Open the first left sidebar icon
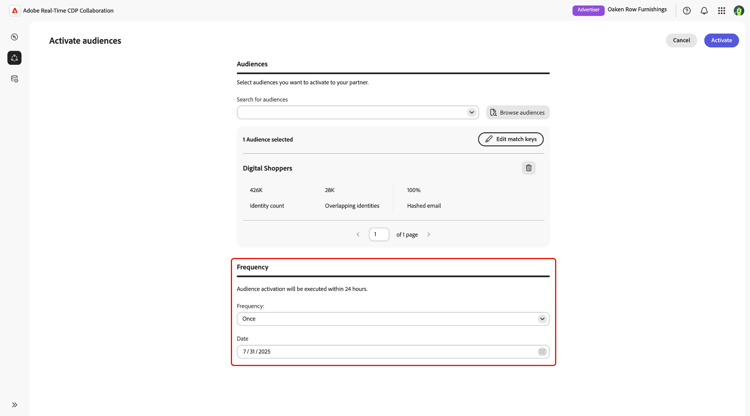Image resolution: width=750 pixels, height=416 pixels. point(15,37)
